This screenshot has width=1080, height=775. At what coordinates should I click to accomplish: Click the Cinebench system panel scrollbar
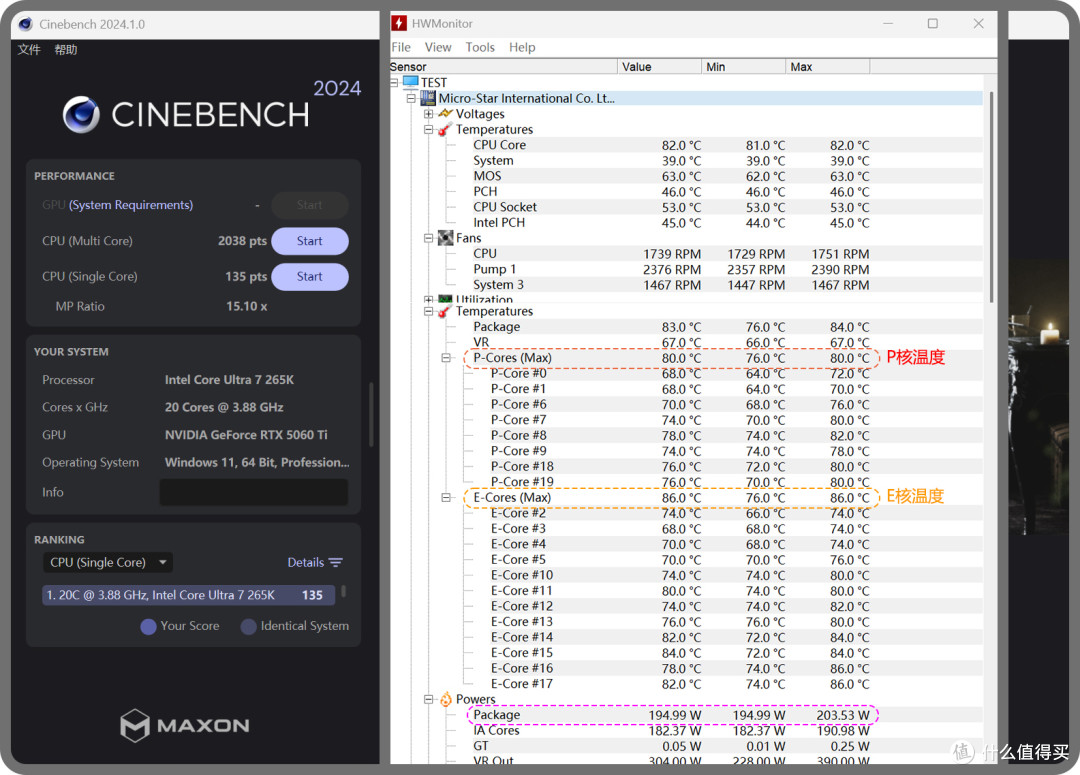tap(371, 415)
